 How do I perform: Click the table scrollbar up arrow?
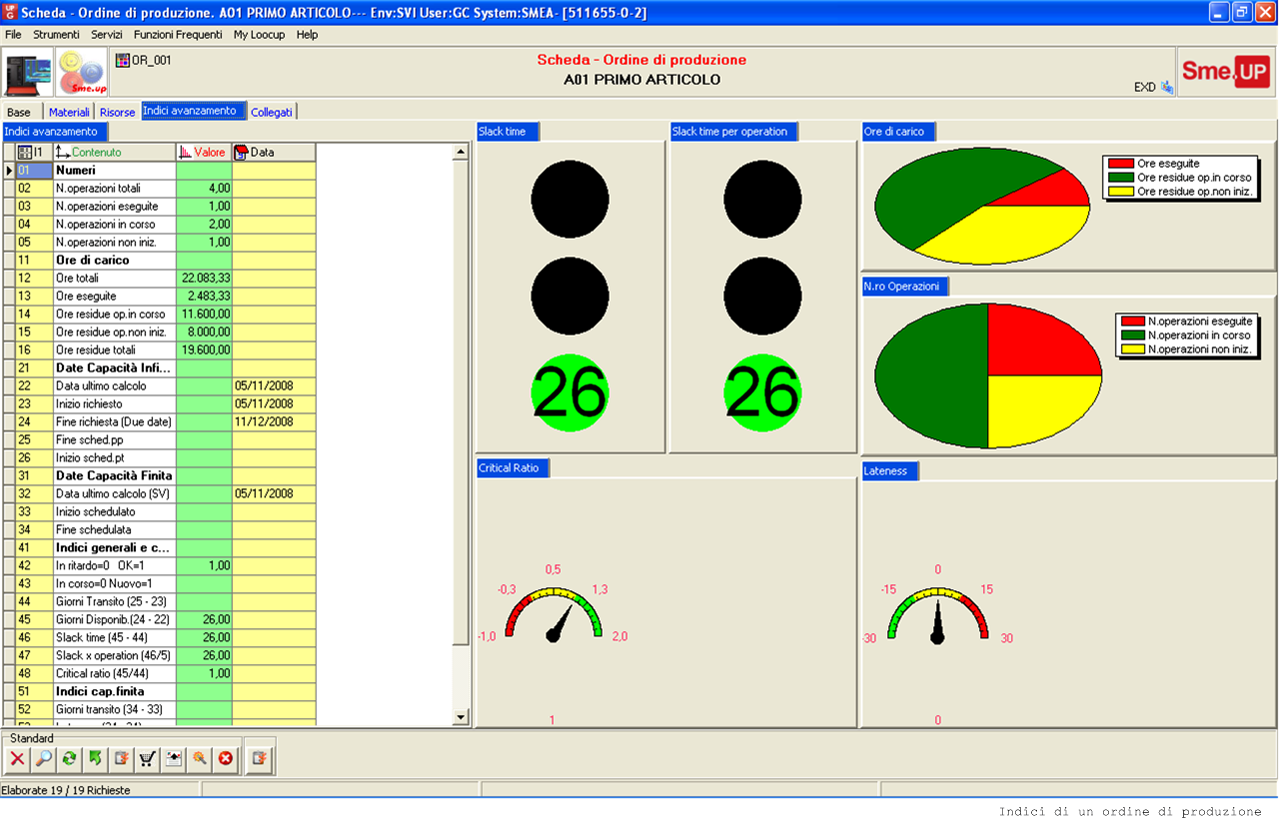coord(461,152)
